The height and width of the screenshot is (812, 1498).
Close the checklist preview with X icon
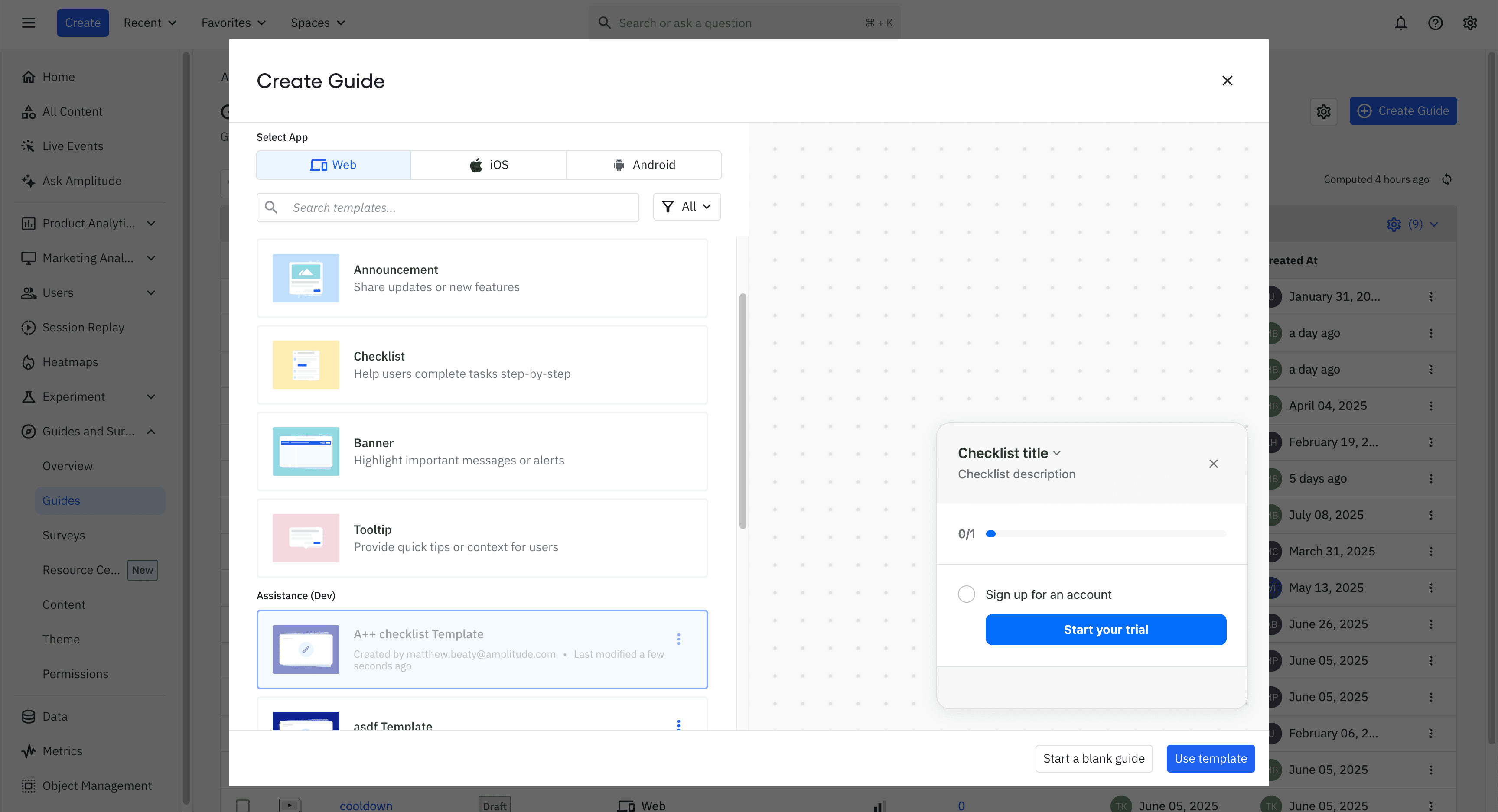pyautogui.click(x=1213, y=463)
